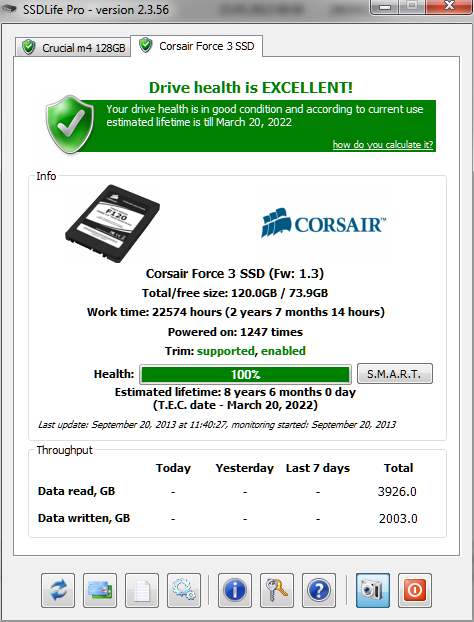Select the Corsair Force 3 SSD tab

point(197,46)
